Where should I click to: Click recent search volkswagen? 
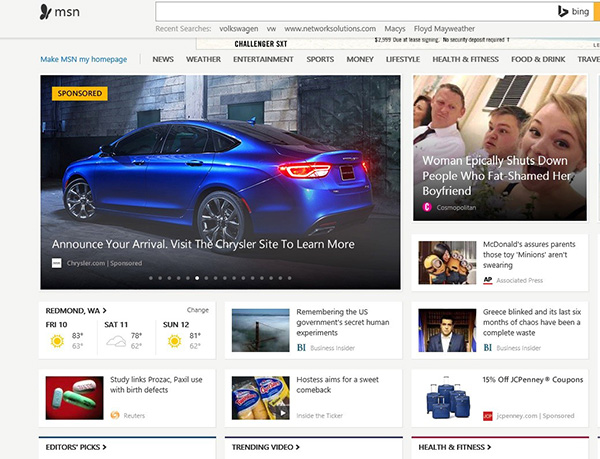tap(239, 29)
